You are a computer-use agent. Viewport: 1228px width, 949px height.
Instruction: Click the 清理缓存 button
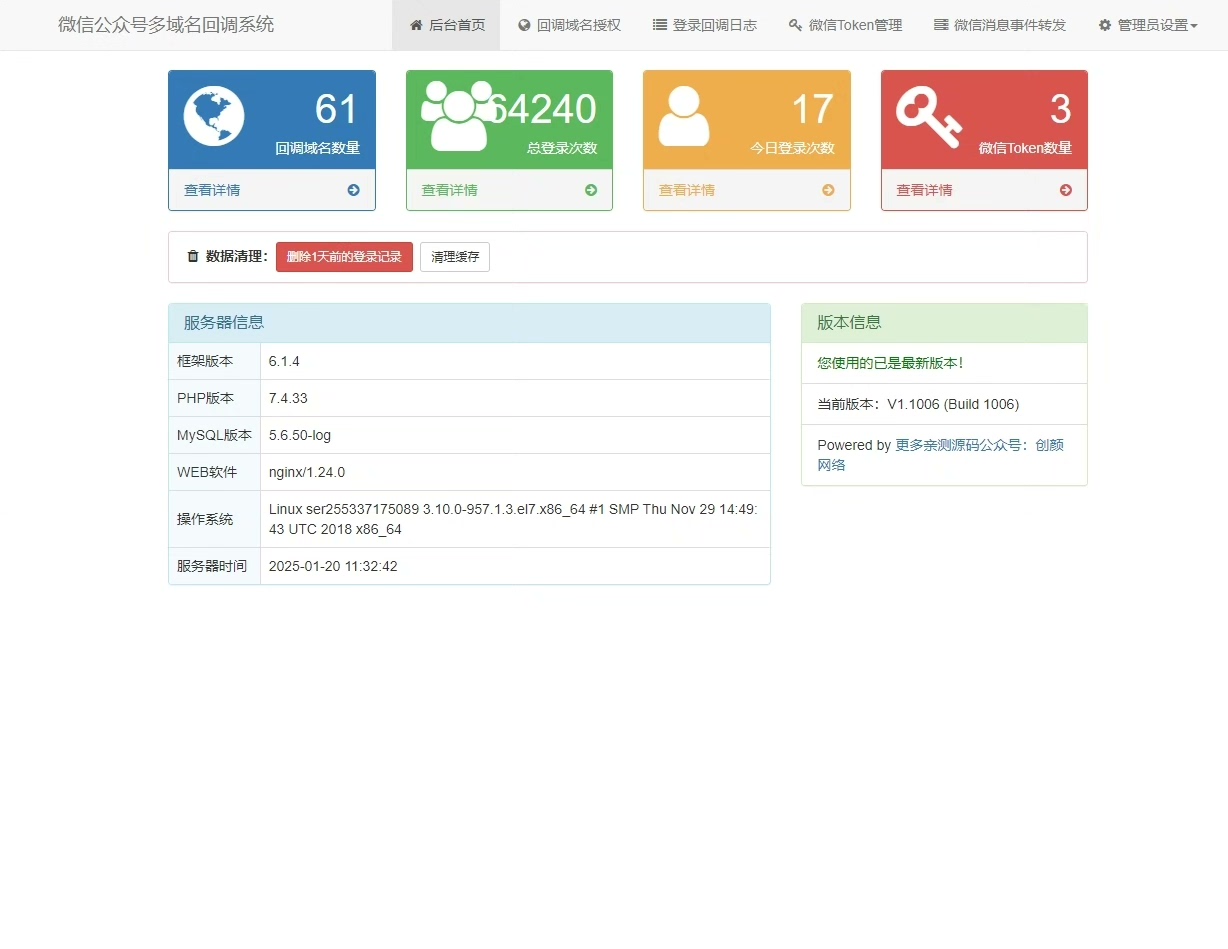455,257
